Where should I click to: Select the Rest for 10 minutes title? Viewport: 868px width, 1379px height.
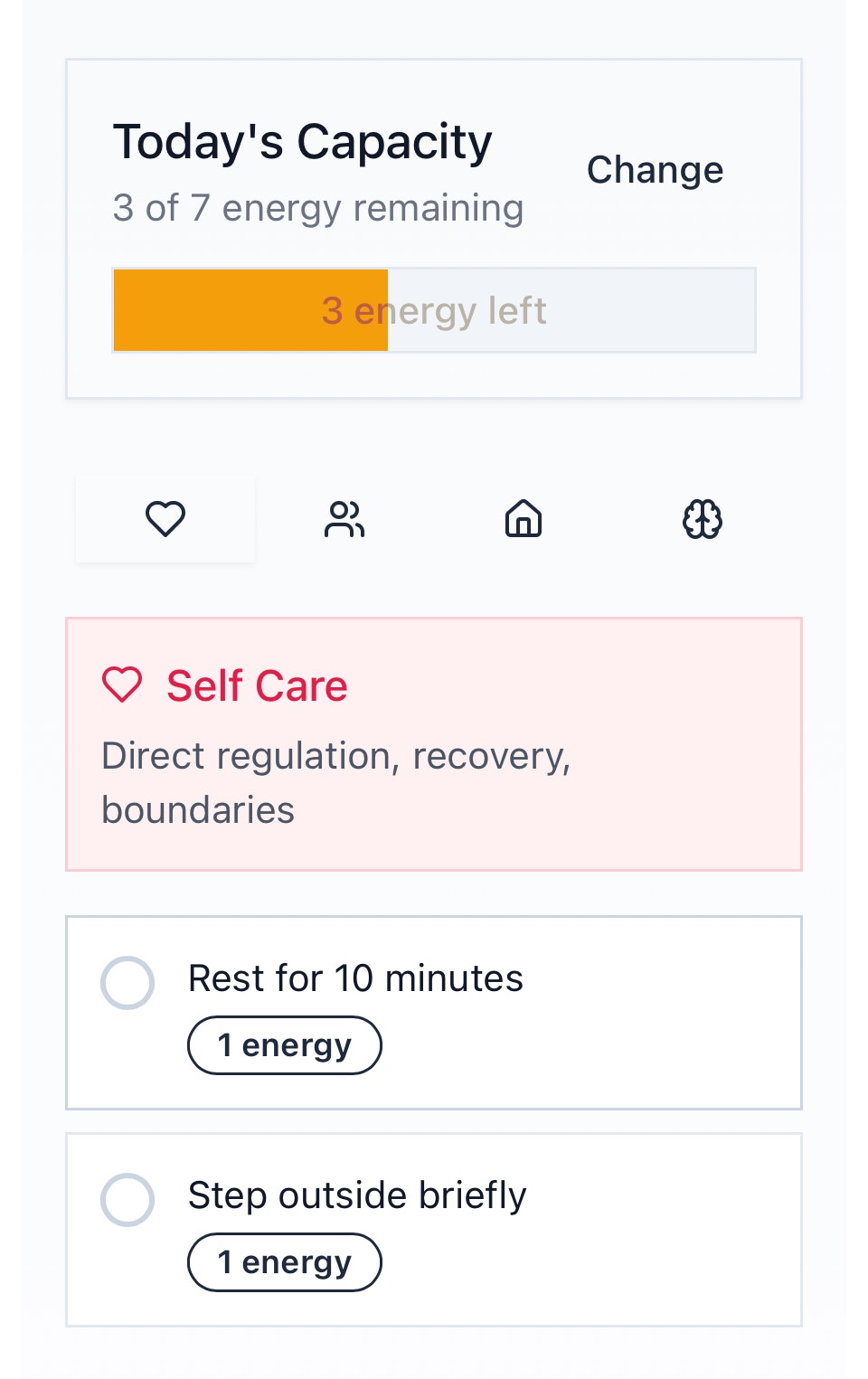pos(355,978)
